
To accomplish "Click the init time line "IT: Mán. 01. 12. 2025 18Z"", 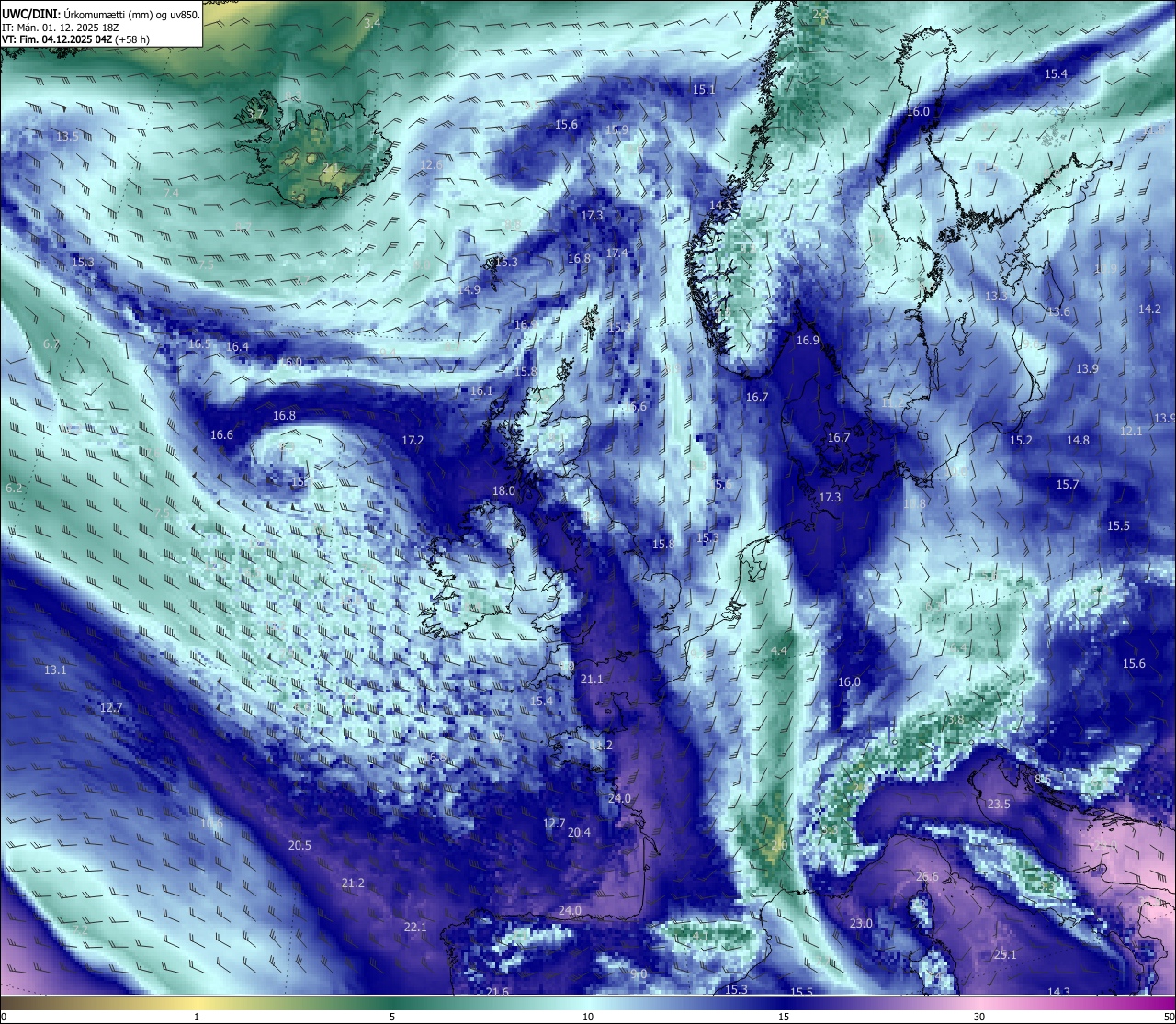I will [61, 28].
